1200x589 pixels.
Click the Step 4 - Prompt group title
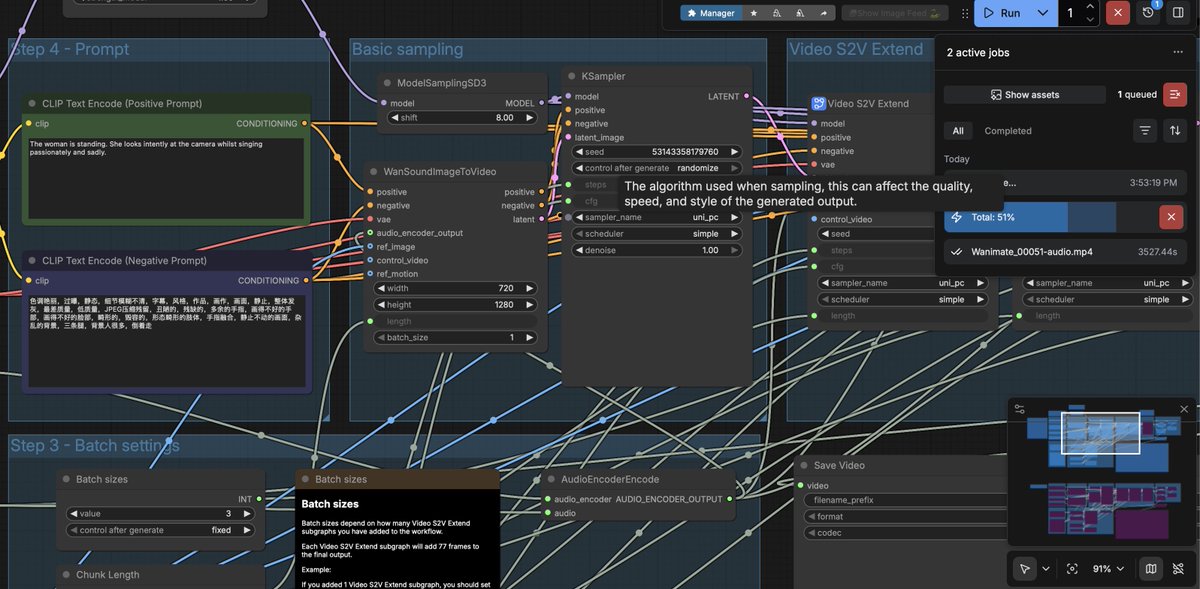(x=70, y=49)
